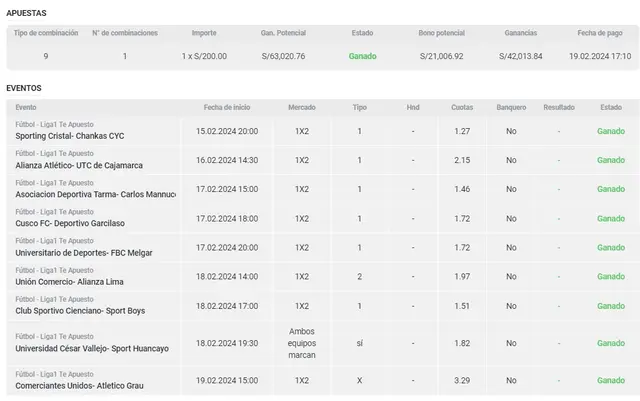
Task: Open Universidad César Vallejo- Sport Huancayo event
Action: click(x=92, y=348)
